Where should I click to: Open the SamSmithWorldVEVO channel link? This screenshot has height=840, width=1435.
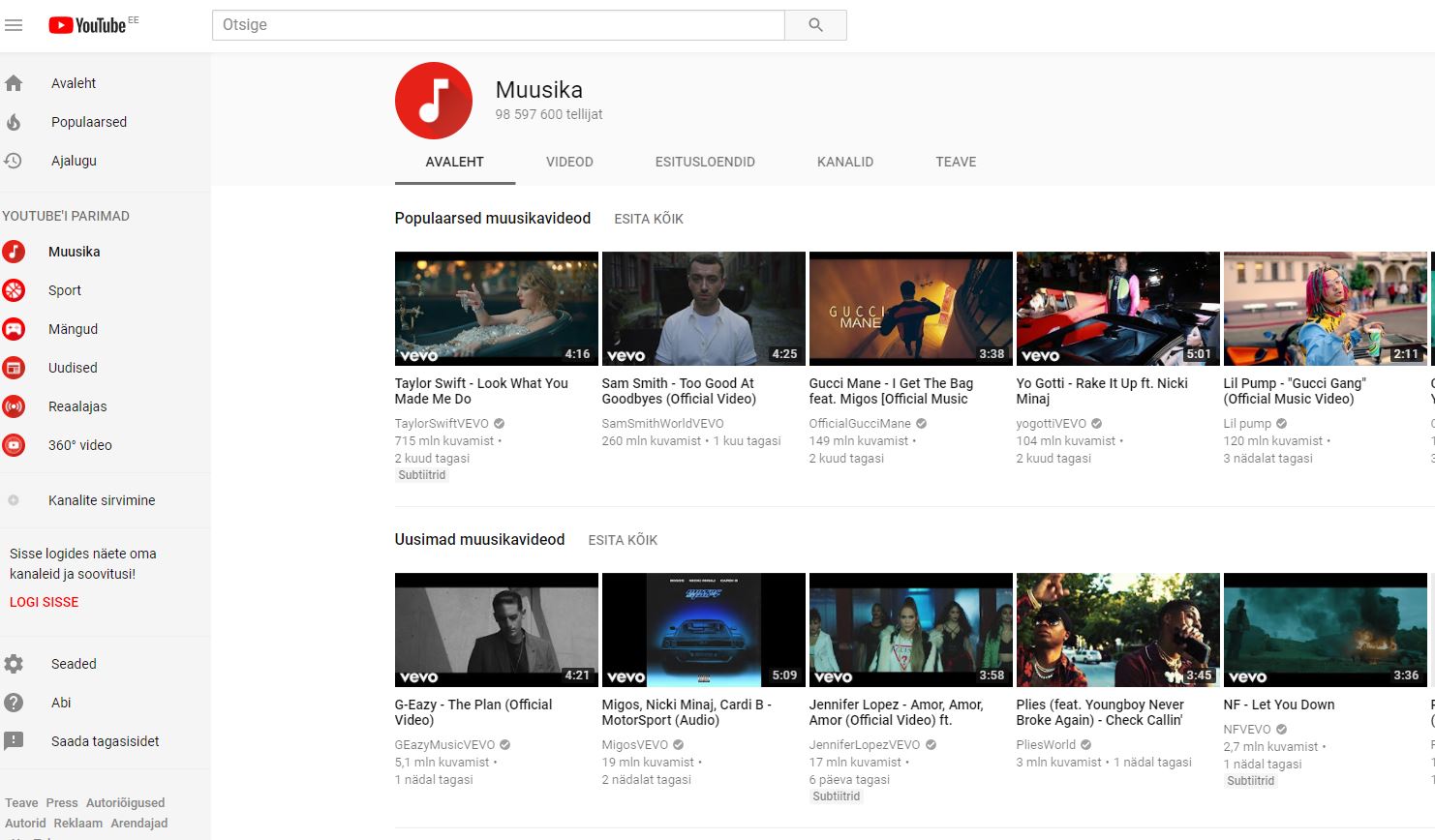click(x=662, y=424)
